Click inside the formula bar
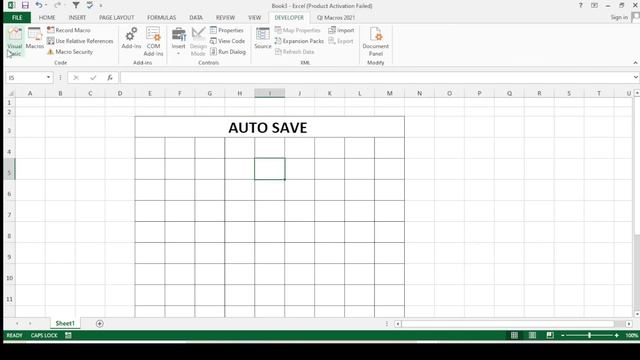Screen dimensions: 640x360 (376, 78)
